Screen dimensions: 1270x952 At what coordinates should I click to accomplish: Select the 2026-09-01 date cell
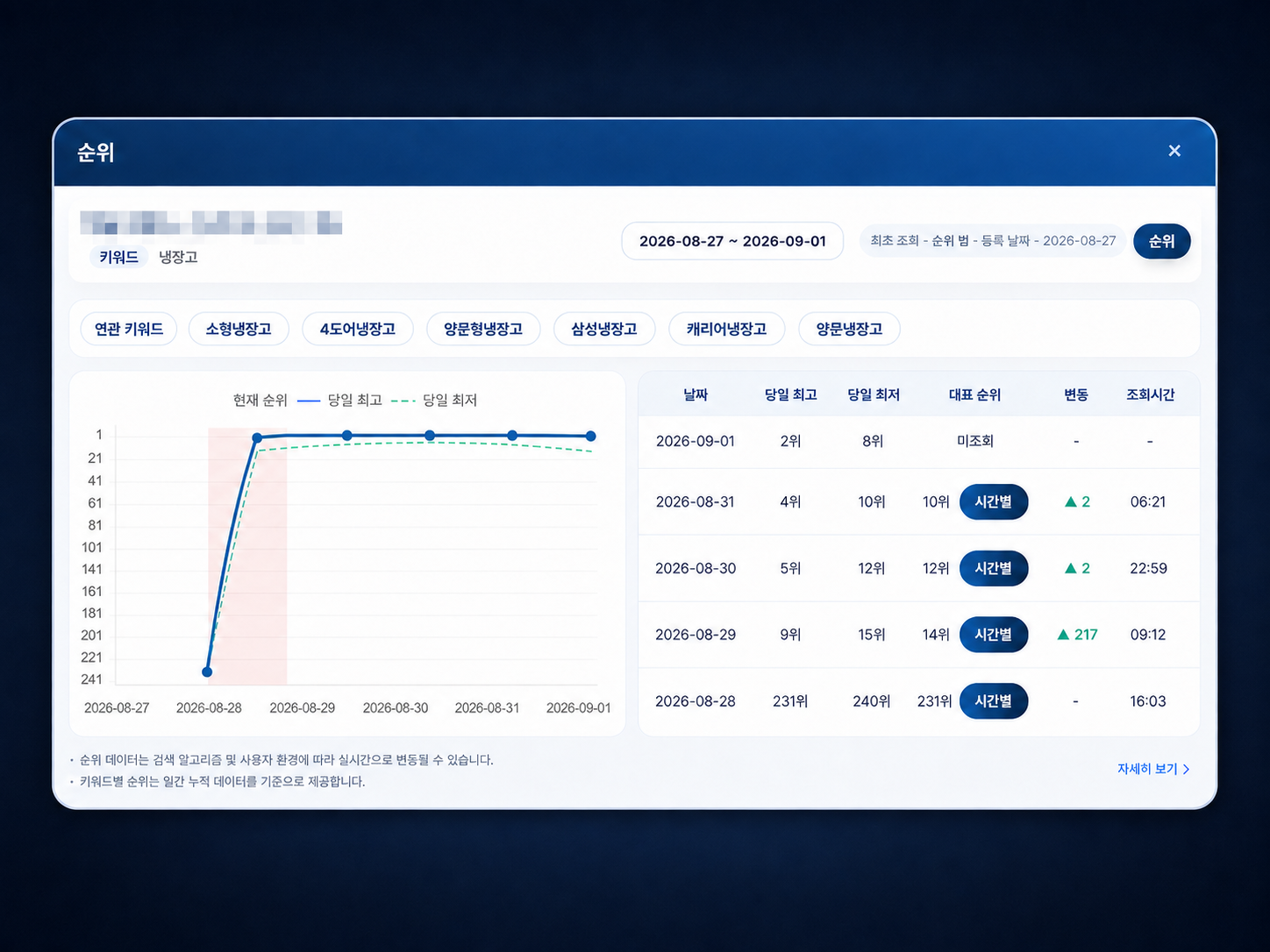coord(696,441)
